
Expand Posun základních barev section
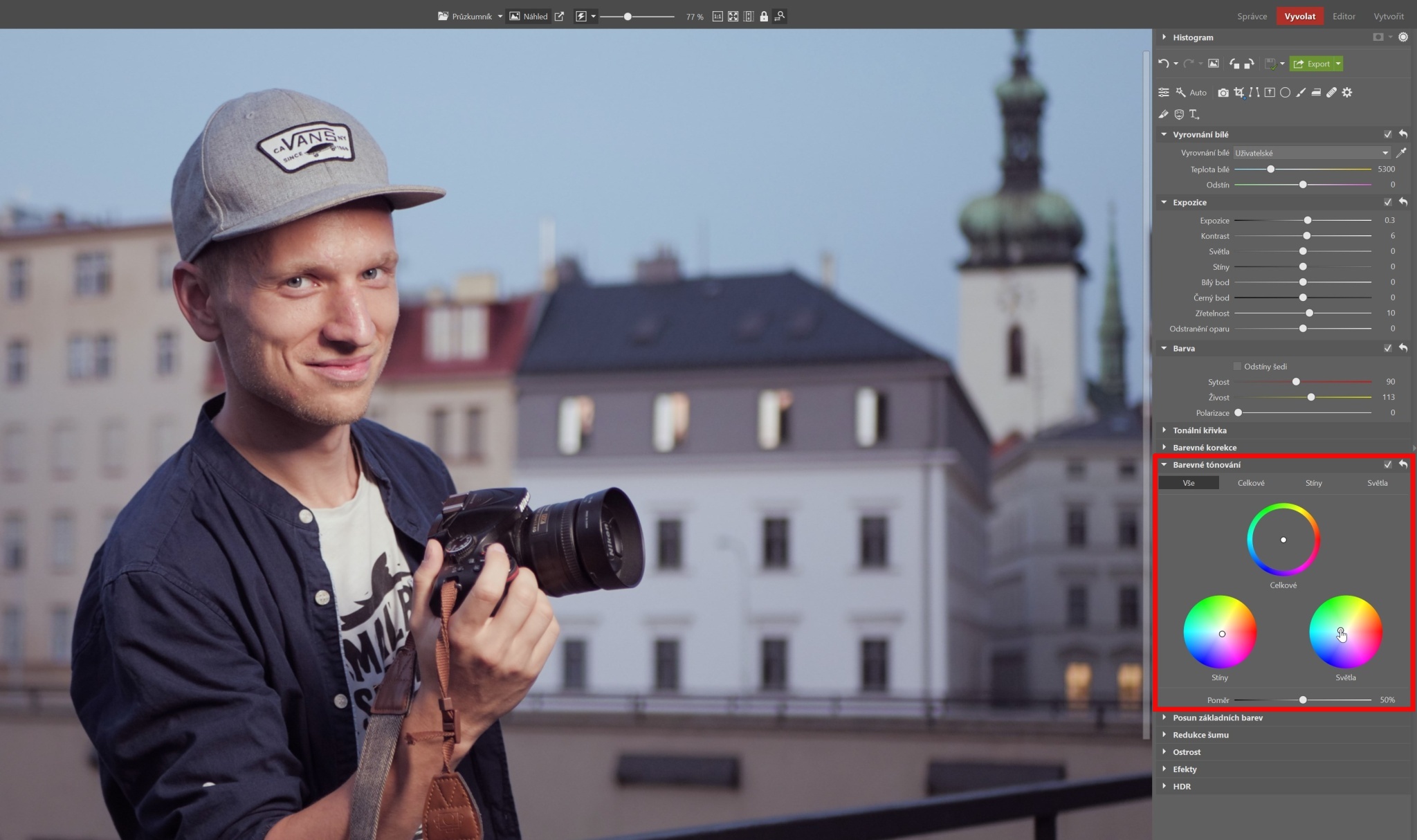tap(1164, 718)
